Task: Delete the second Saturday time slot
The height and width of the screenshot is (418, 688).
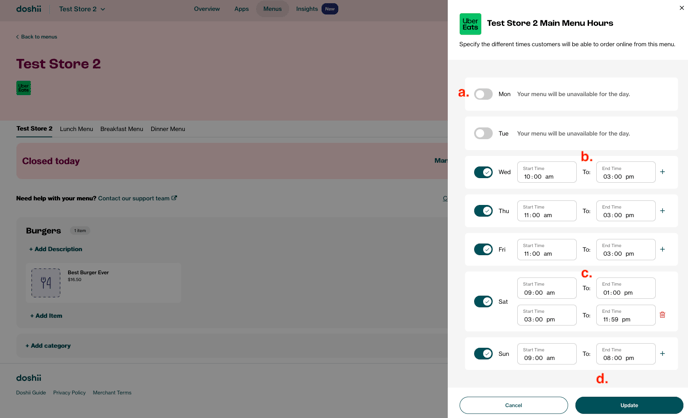Action: click(x=663, y=315)
